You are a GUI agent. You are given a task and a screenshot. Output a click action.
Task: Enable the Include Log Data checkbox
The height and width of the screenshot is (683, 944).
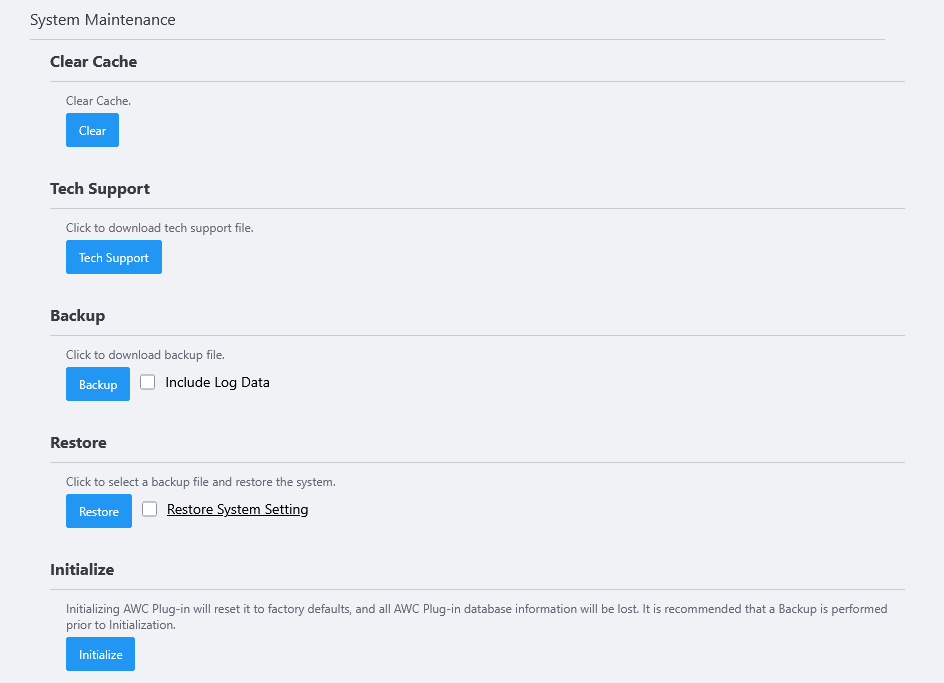(x=148, y=382)
